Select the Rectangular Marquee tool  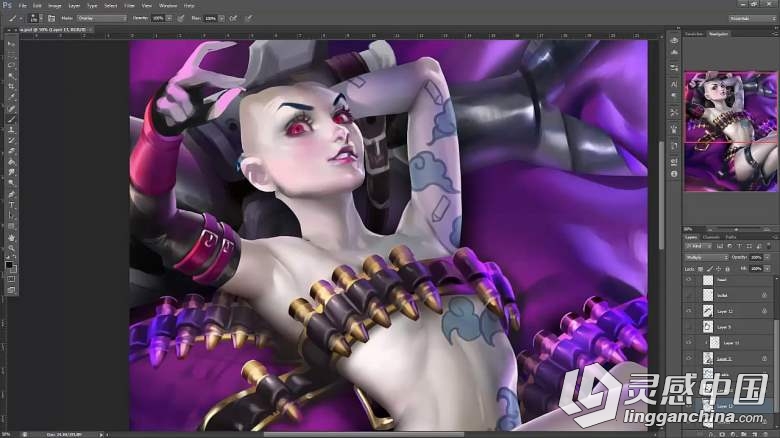coord(11,55)
